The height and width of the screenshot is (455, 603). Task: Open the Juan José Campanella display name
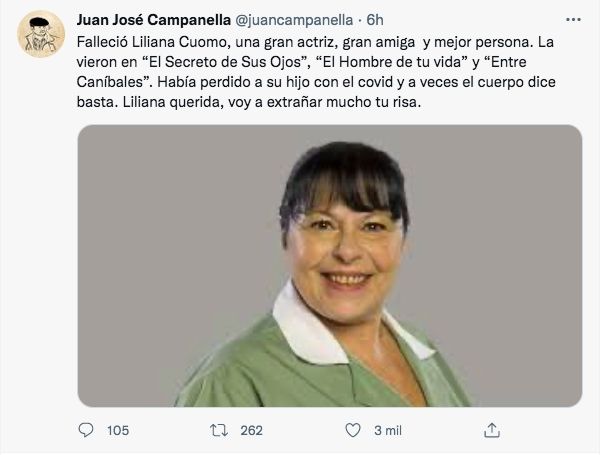(x=153, y=20)
